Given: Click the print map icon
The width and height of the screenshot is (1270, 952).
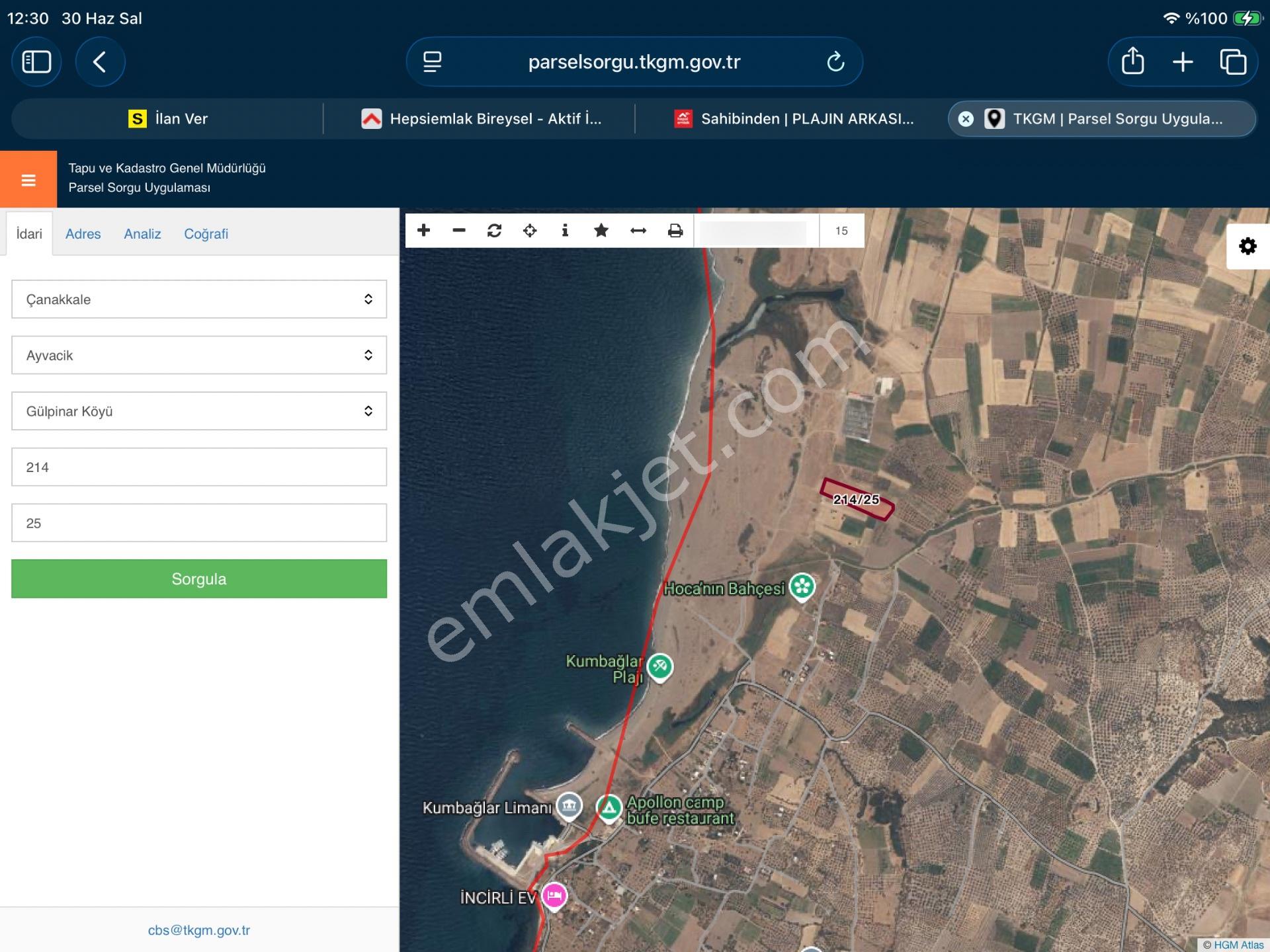Looking at the screenshot, I should pyautogui.click(x=675, y=230).
